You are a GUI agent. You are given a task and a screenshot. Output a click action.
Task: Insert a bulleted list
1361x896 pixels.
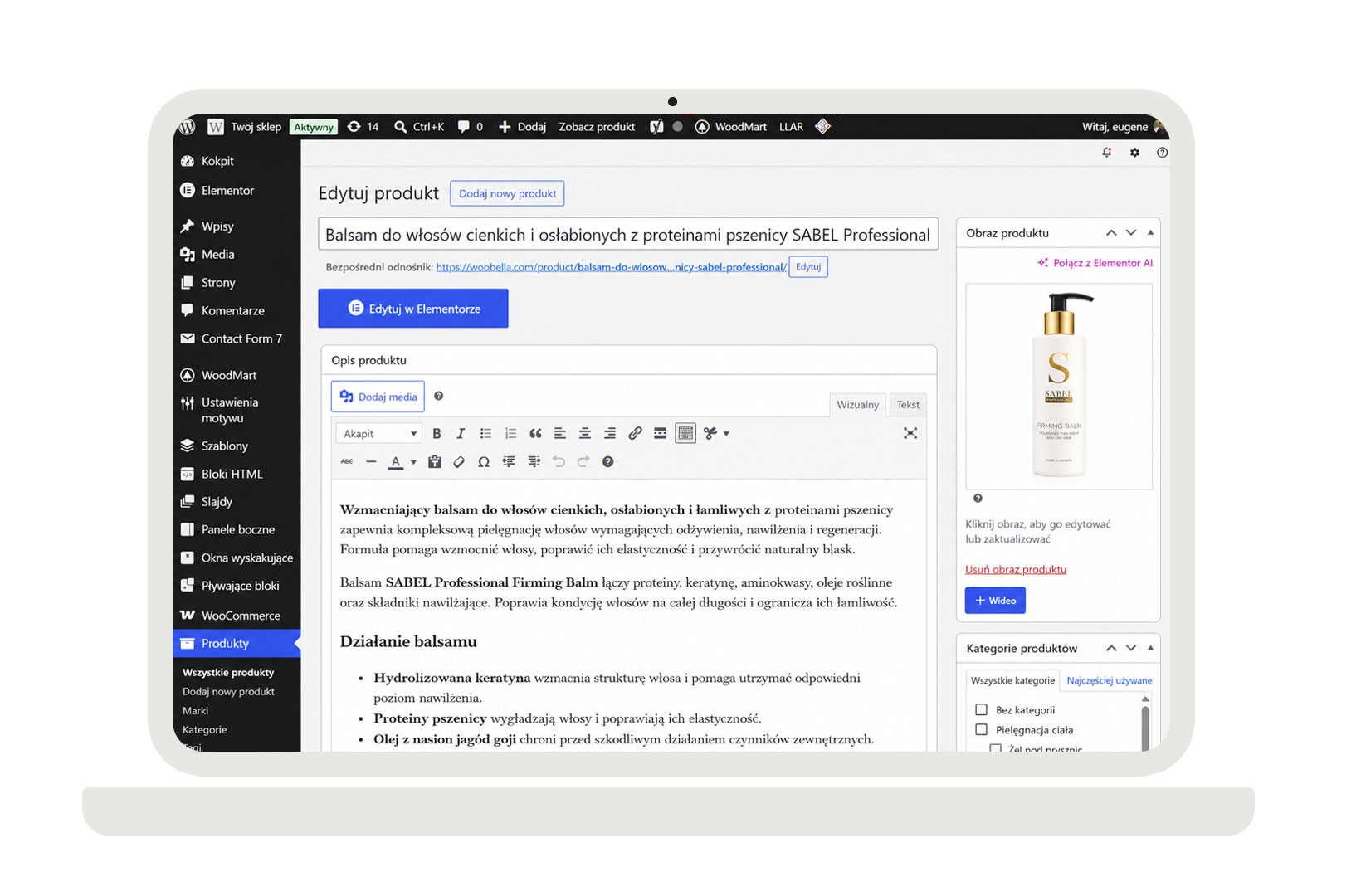(485, 433)
